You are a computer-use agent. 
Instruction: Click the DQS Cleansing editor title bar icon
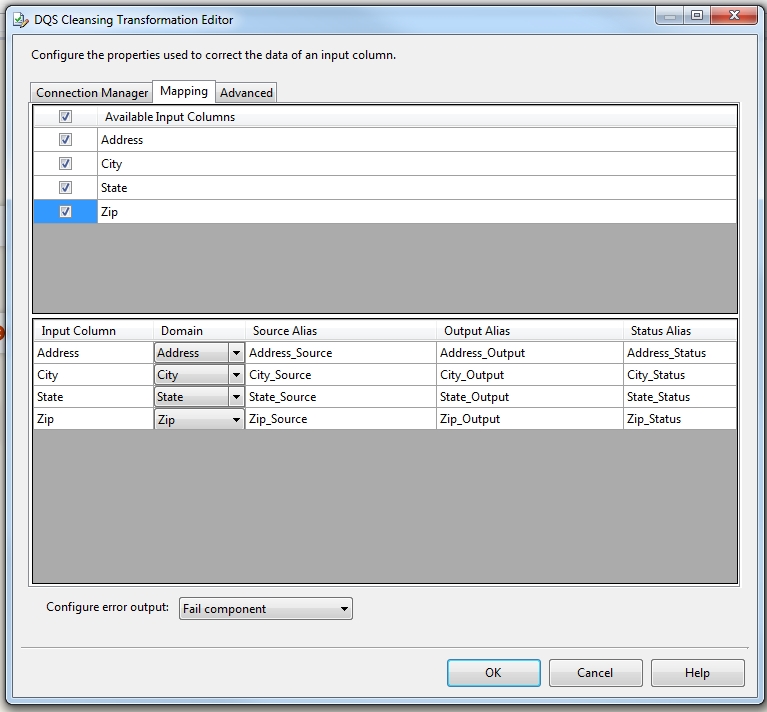point(19,19)
